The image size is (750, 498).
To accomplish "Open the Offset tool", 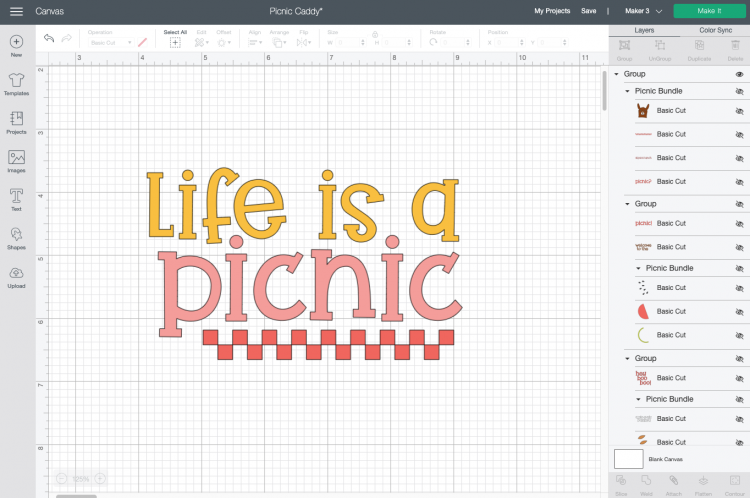I will [x=223, y=43].
